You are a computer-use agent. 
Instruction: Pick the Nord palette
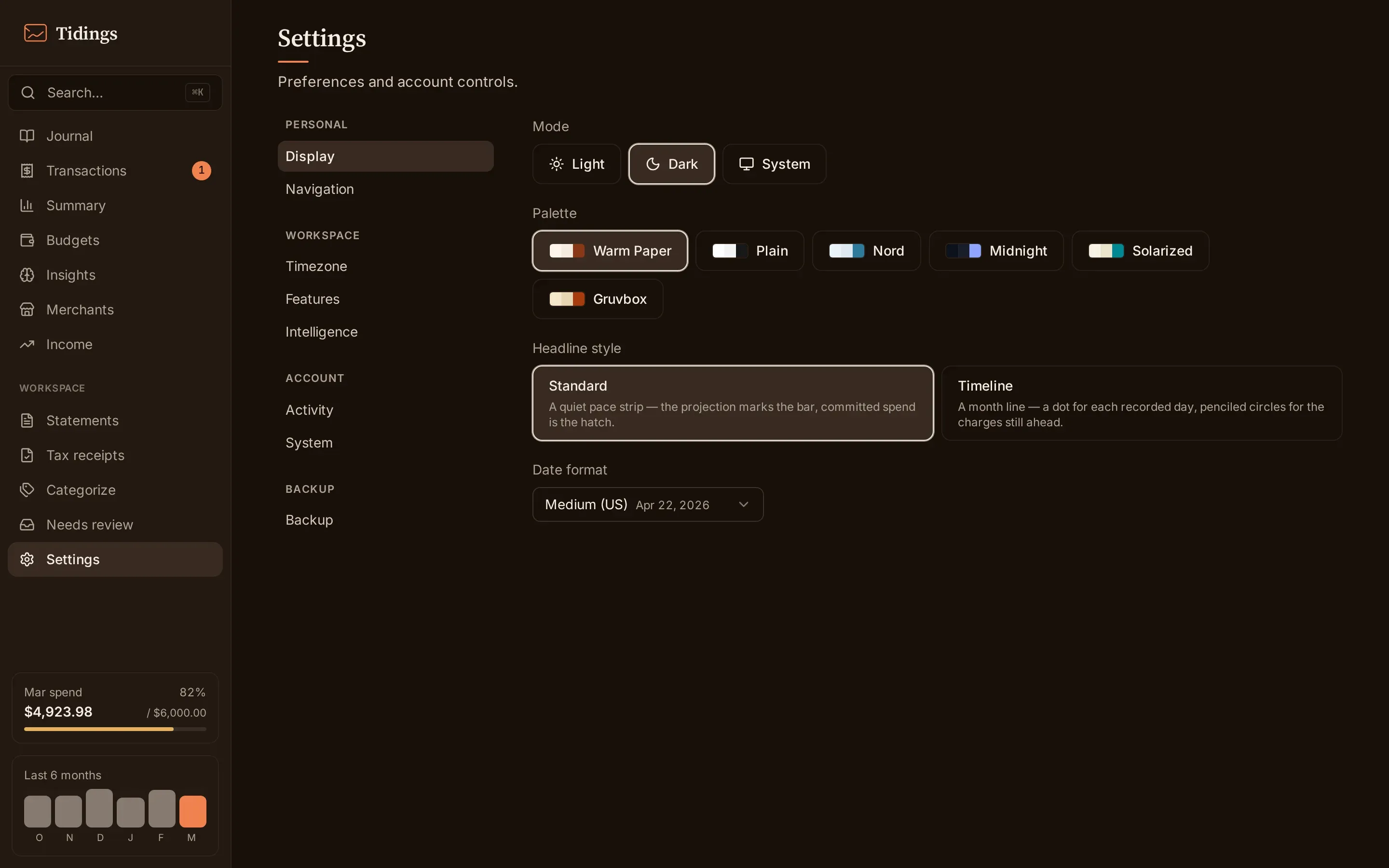tap(866, 251)
